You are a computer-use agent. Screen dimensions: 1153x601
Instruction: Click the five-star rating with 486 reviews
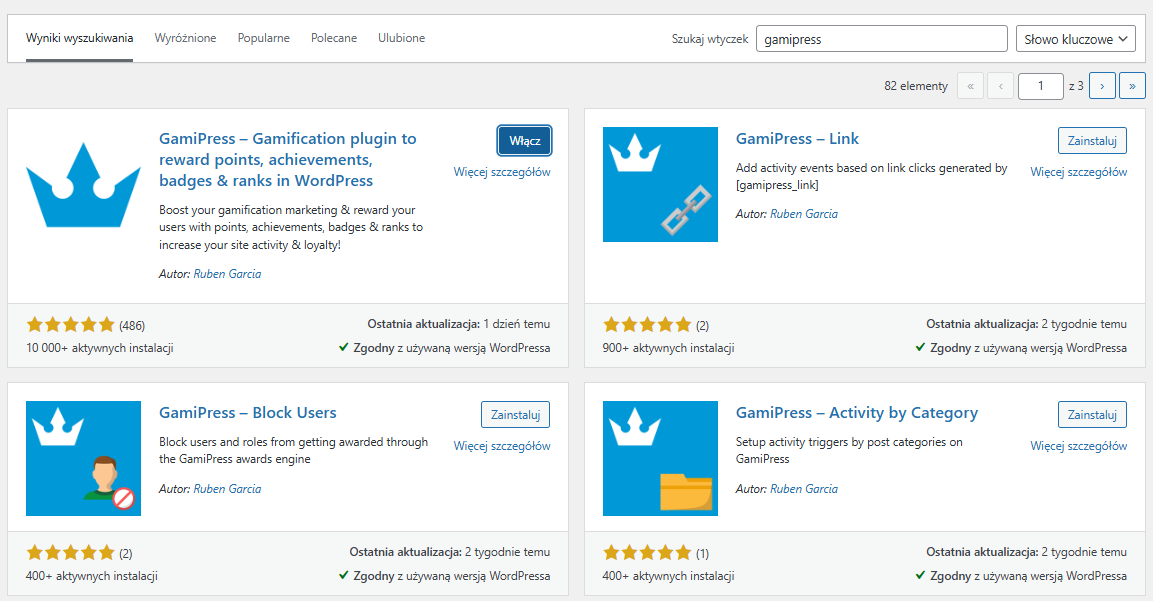pyautogui.click(x=71, y=325)
